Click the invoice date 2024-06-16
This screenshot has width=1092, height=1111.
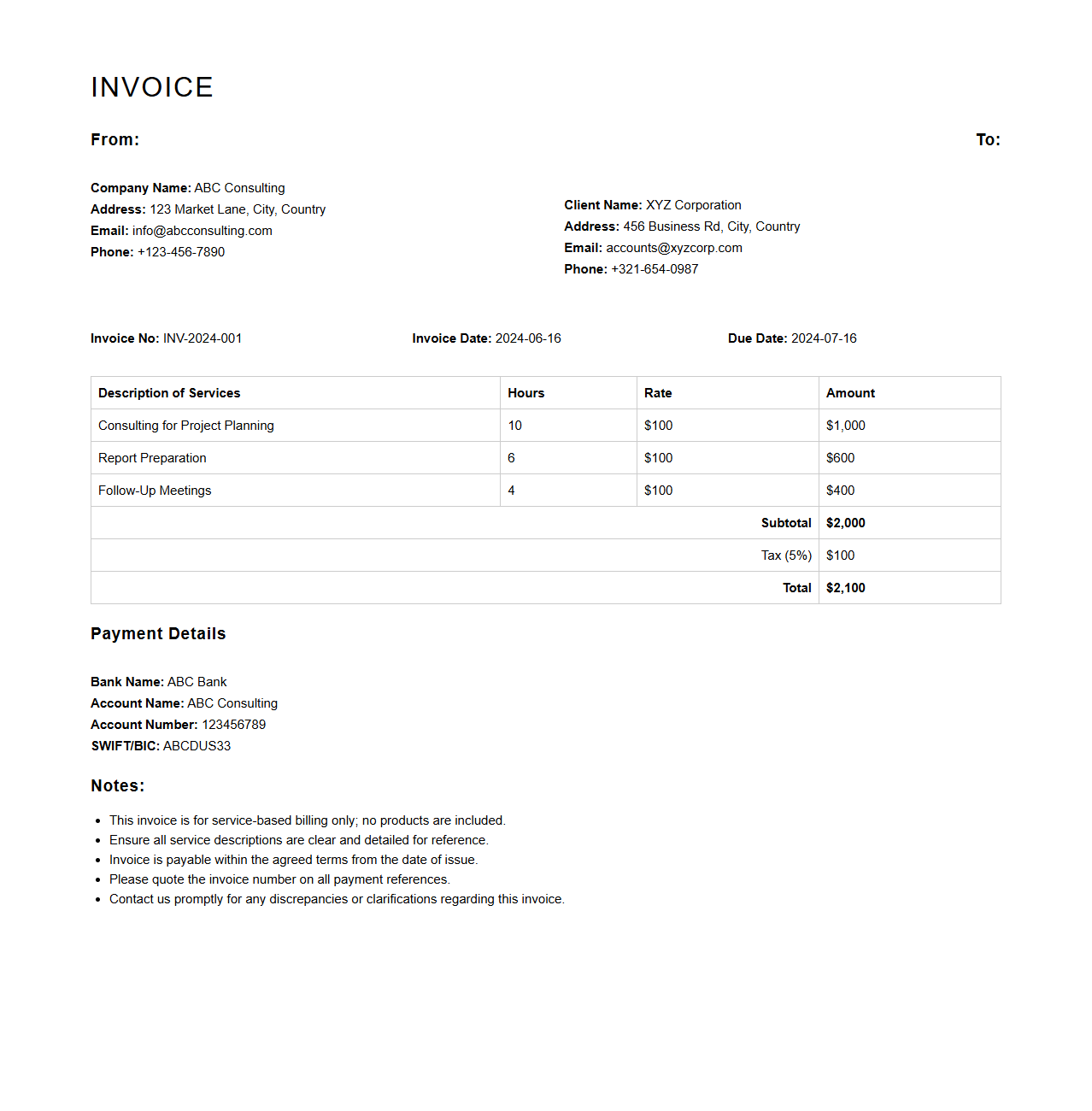(528, 338)
